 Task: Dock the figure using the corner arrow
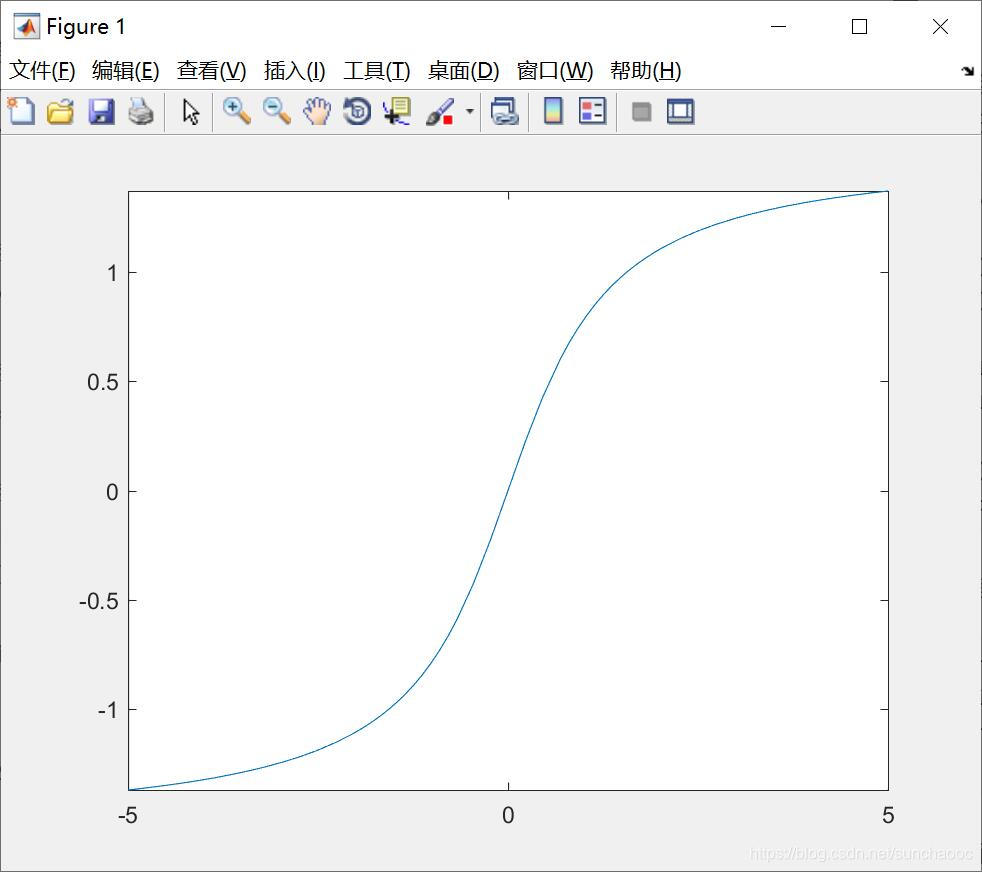click(968, 71)
